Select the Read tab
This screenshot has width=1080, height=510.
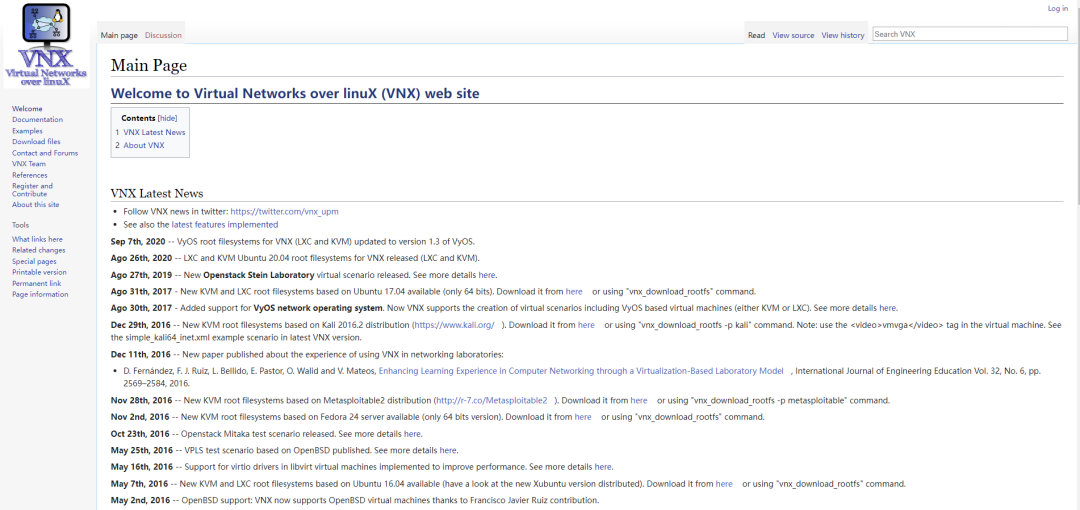tap(756, 35)
